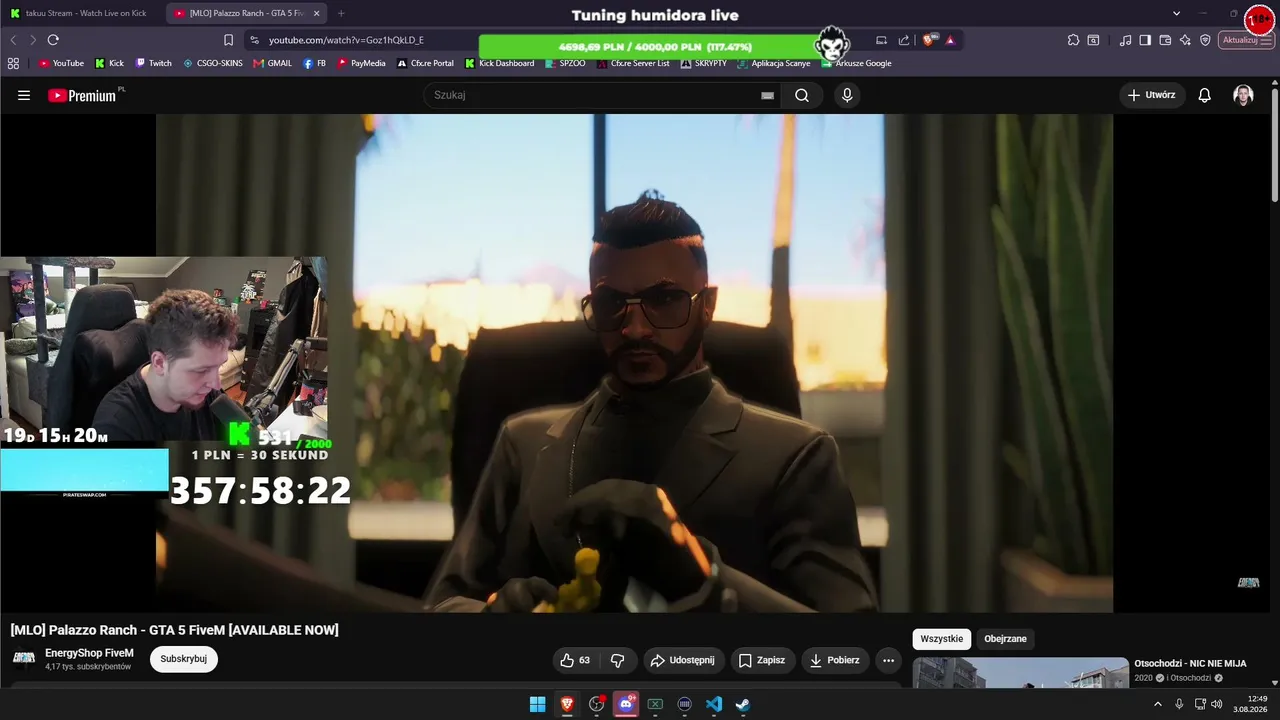Open the GMAIL bookmark
Viewport: 1280px width, 720px height.
pos(273,63)
